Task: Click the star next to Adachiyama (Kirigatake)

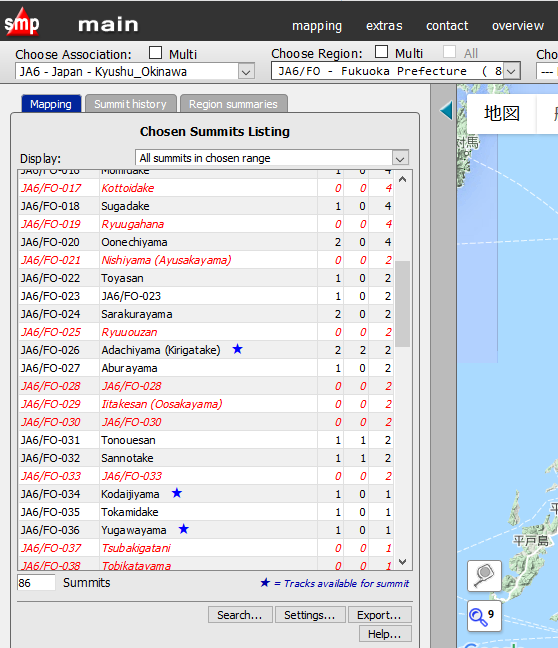Action: (x=237, y=349)
